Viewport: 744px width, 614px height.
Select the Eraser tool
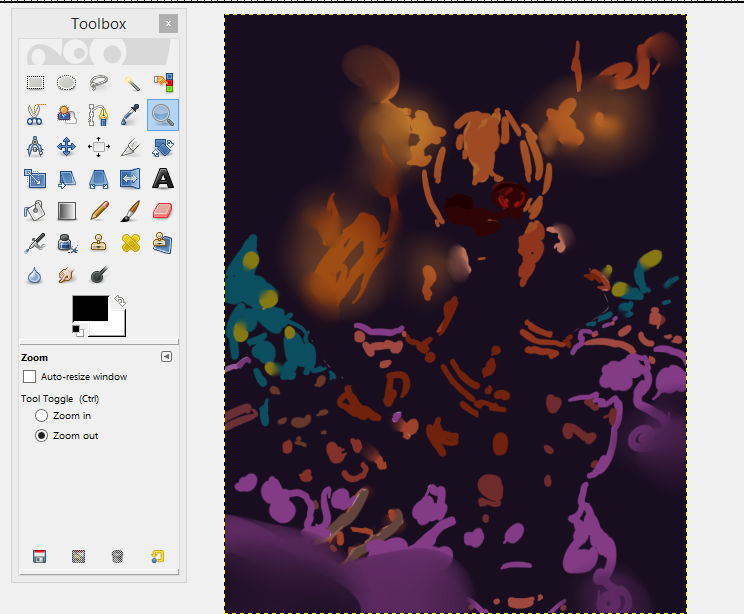(163, 211)
